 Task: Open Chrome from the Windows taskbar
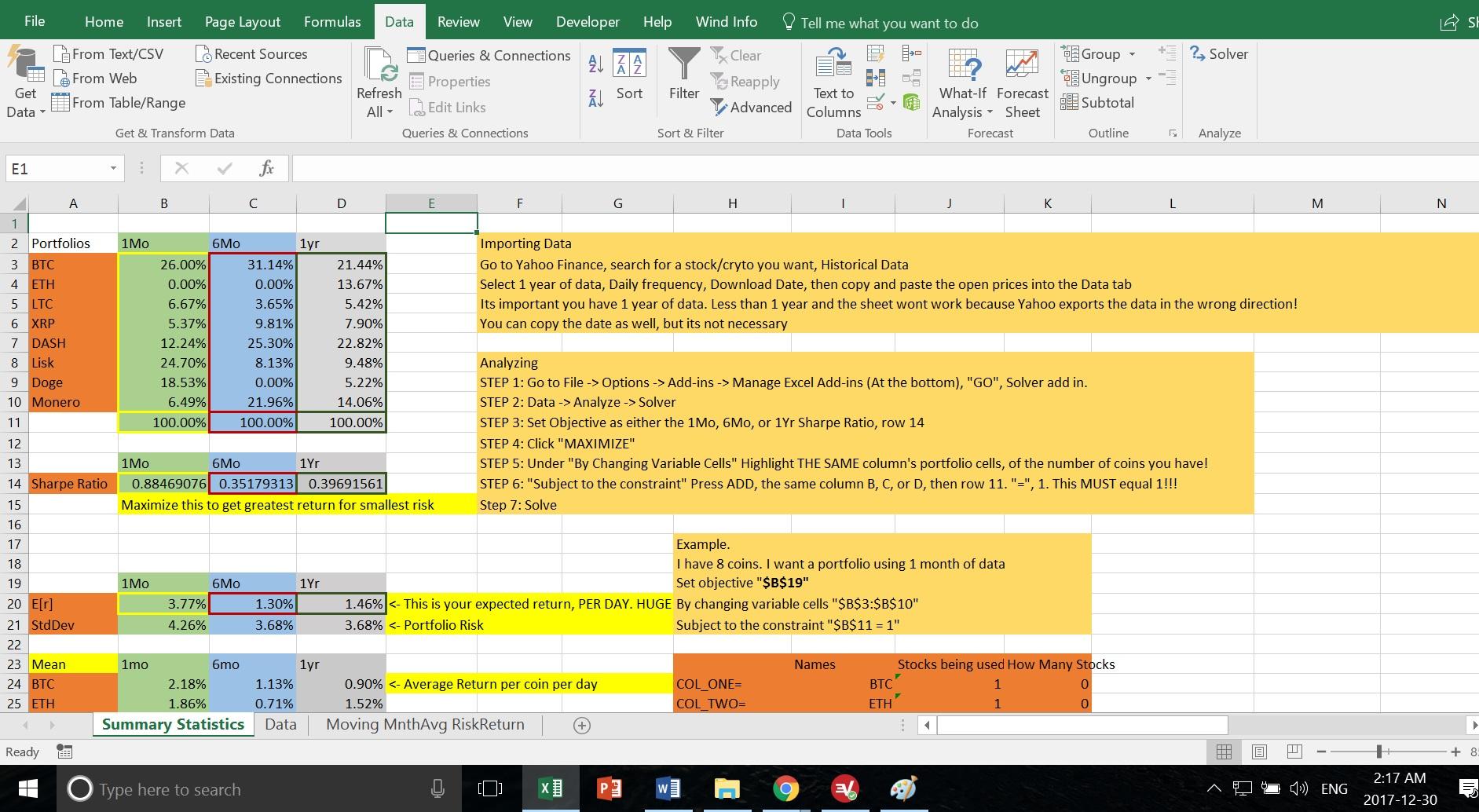click(785, 788)
